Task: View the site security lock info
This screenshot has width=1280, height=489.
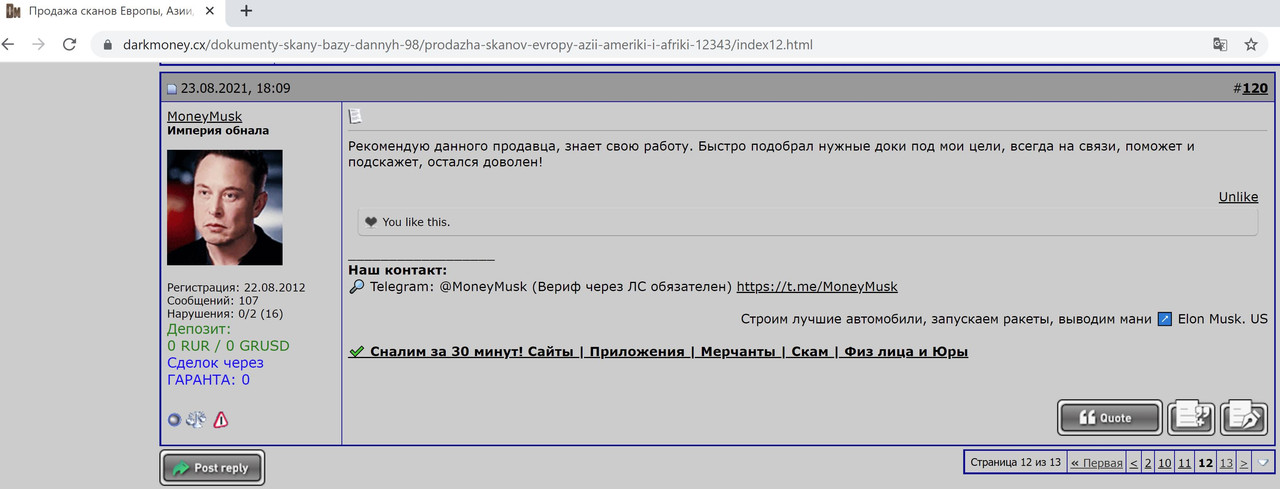Action: coord(108,45)
